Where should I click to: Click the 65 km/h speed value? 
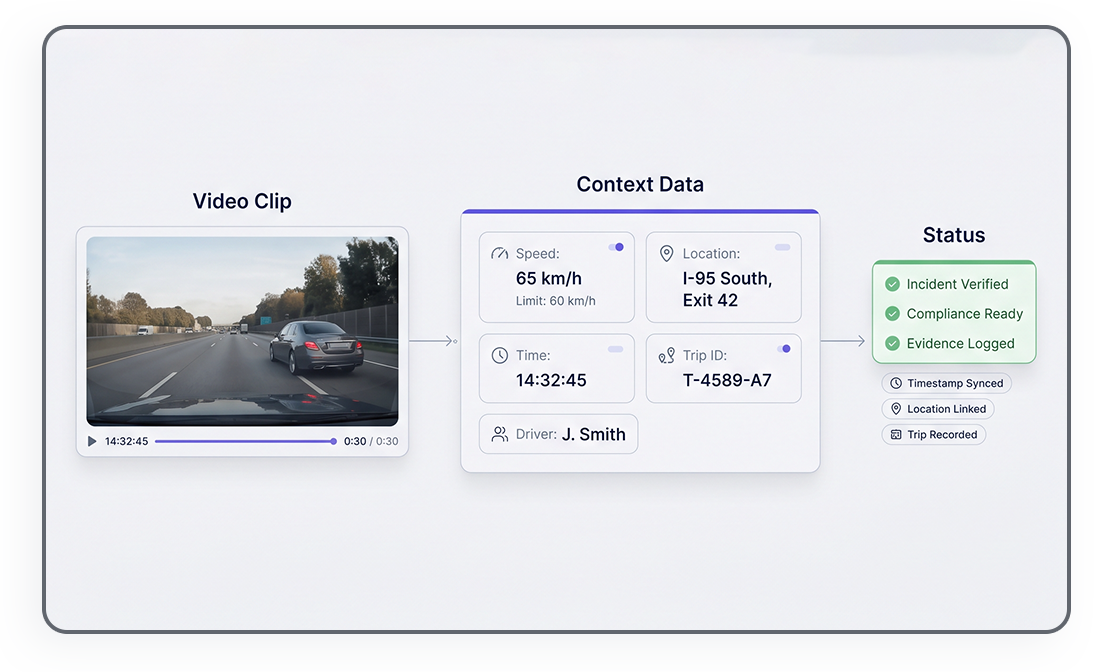point(548,278)
